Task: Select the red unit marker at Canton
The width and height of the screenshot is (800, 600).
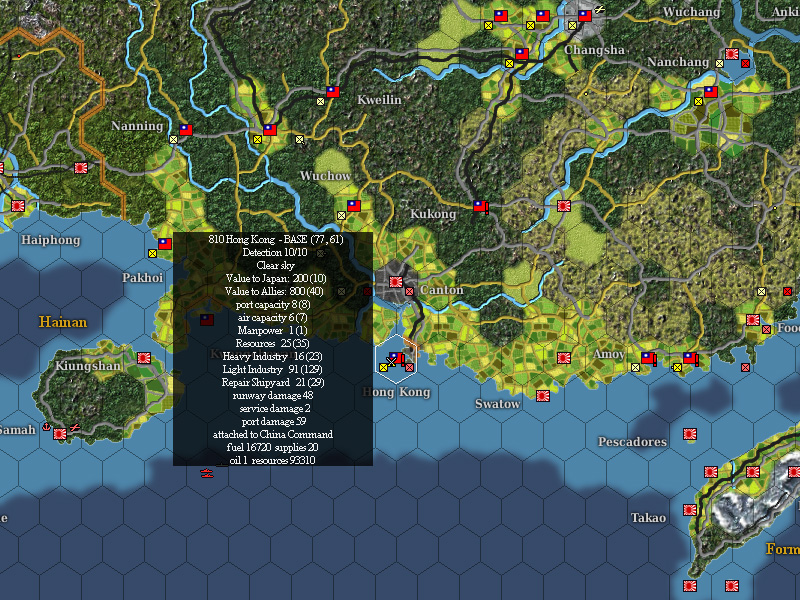Action: click(x=409, y=291)
